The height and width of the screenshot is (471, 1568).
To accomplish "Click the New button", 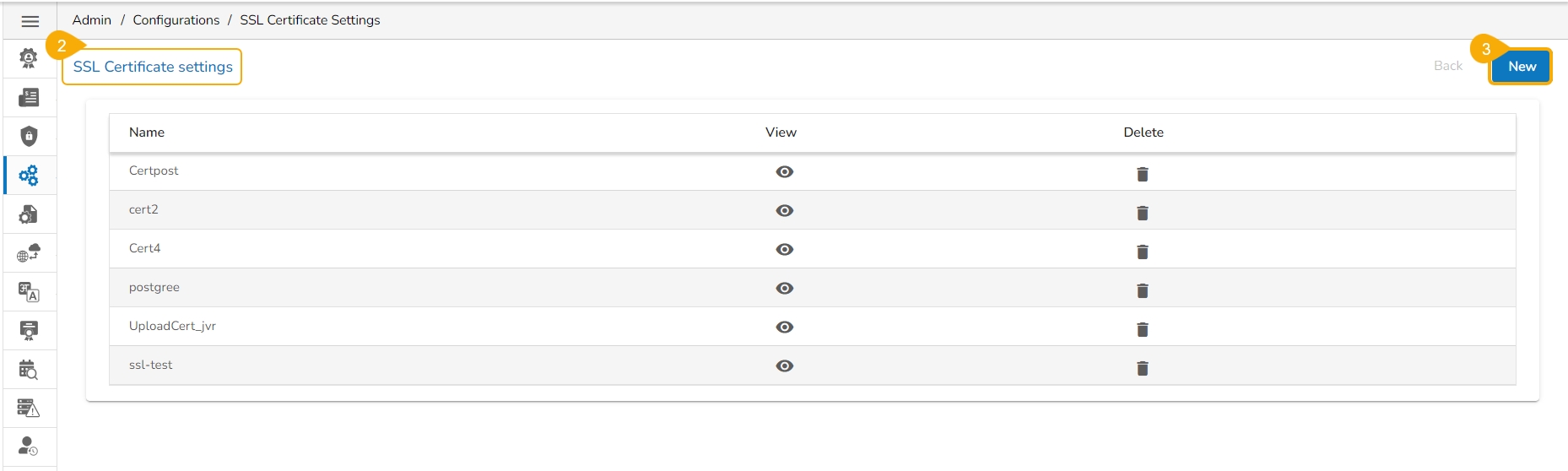I will [1521, 67].
